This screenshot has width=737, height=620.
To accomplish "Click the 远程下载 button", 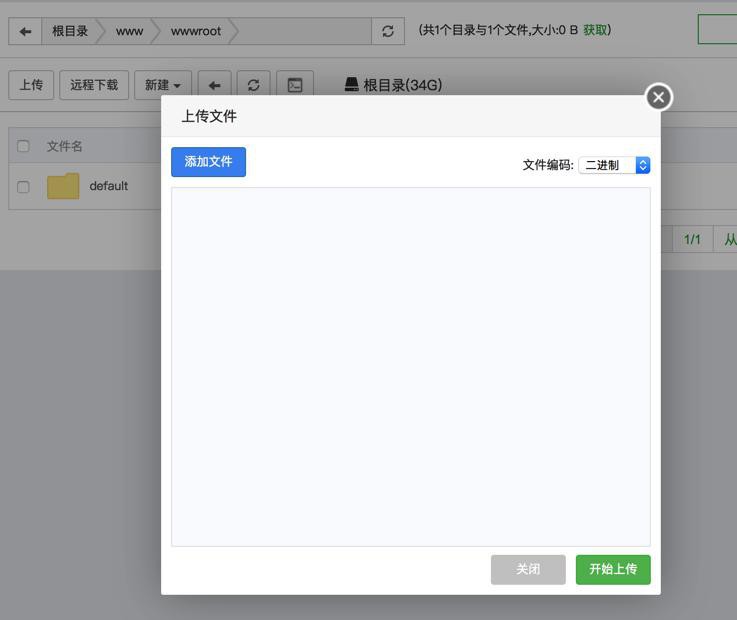I will tap(94, 85).
